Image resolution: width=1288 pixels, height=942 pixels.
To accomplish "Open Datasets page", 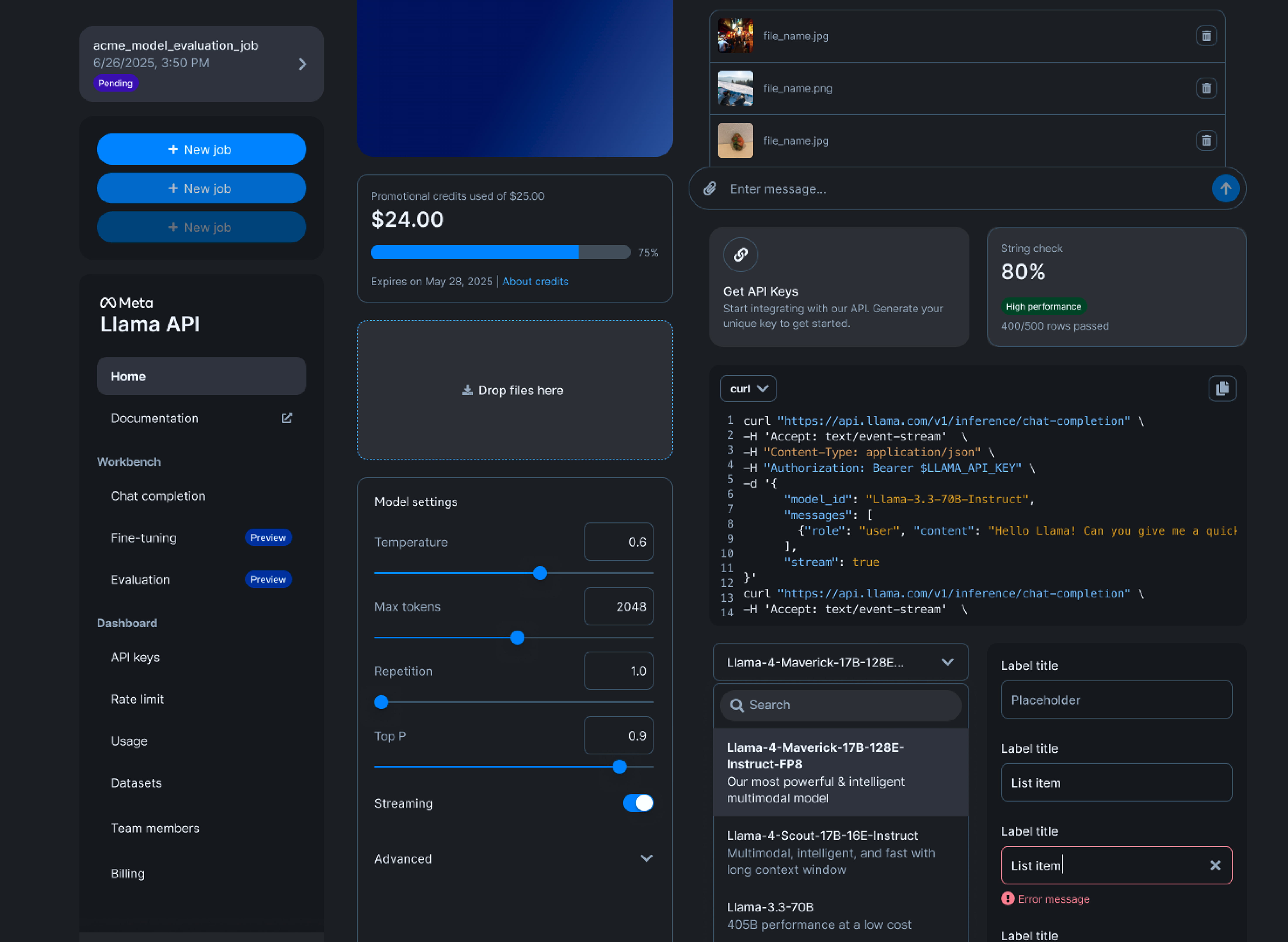I will (x=201, y=783).
